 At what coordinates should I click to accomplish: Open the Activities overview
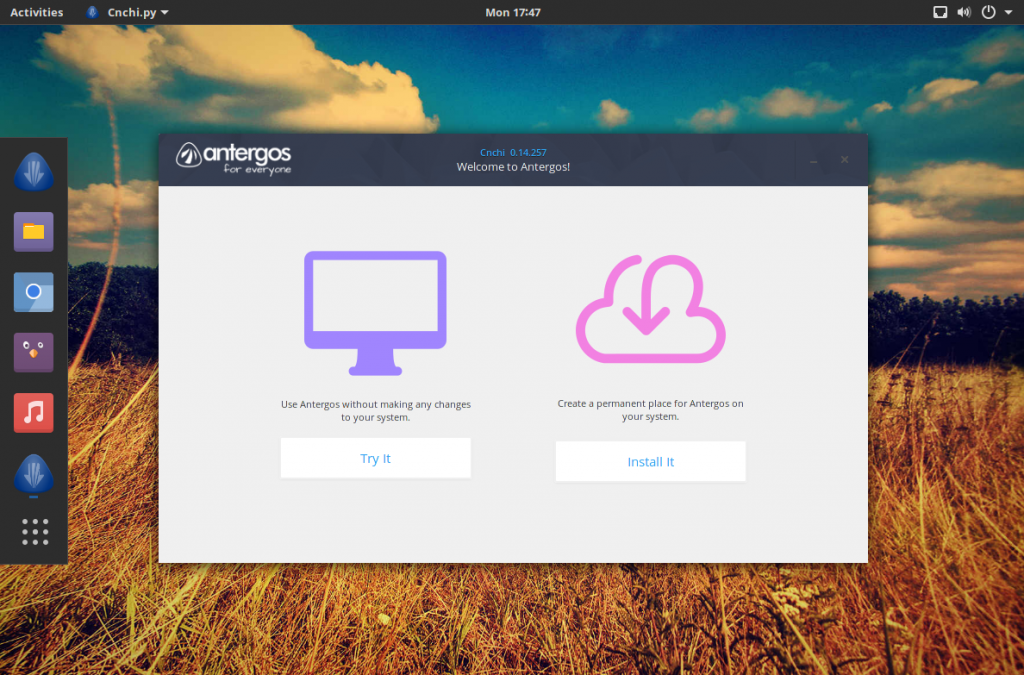[37, 12]
